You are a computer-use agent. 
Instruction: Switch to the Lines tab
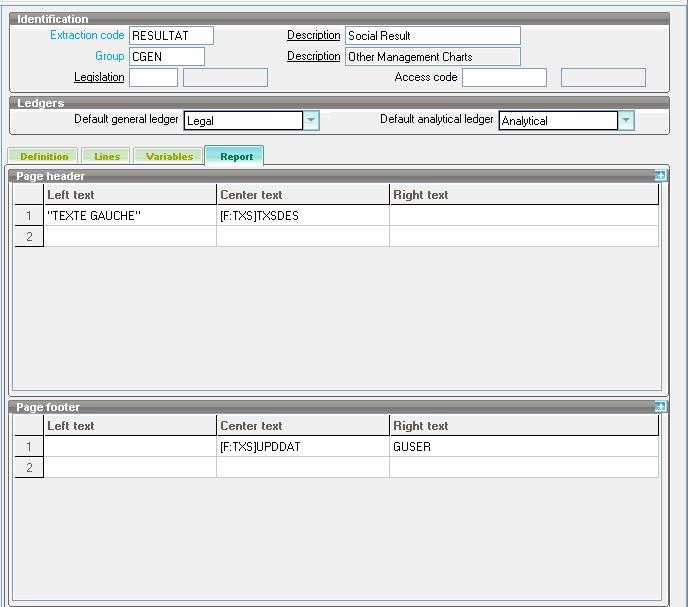tap(107, 157)
